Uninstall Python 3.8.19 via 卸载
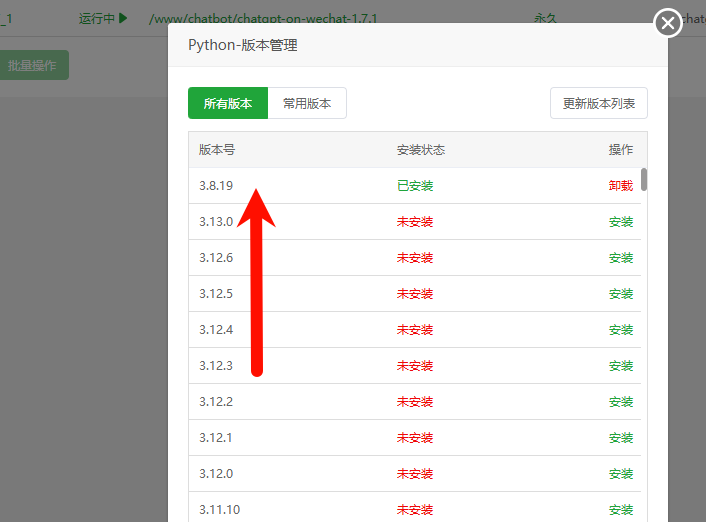 pos(620,186)
